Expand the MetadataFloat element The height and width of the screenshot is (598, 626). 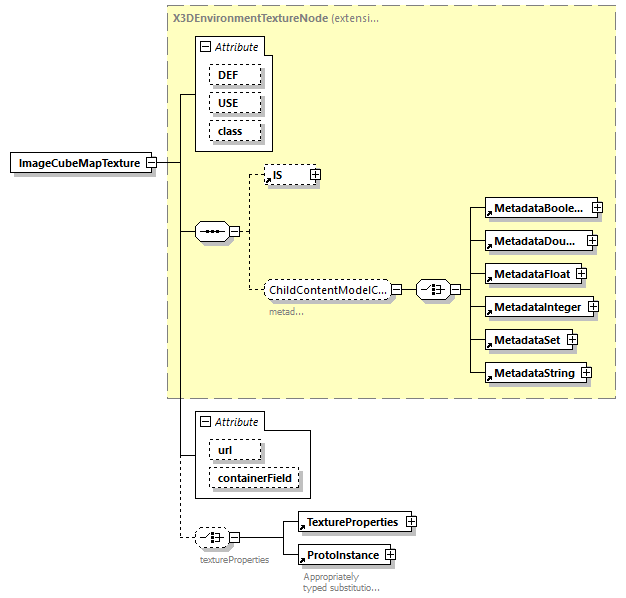click(579, 273)
